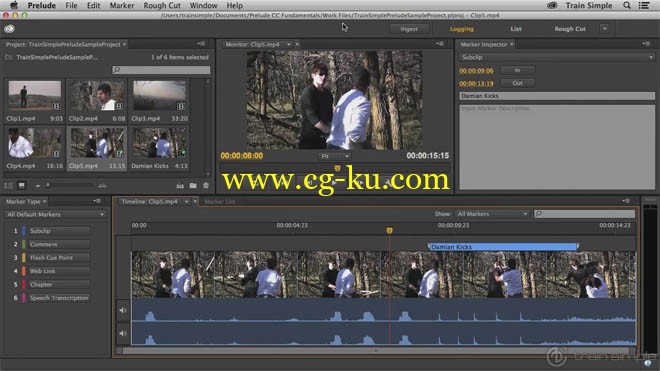The image size is (660, 371).
Task: Open the Show All Markers dropdown
Action: click(492, 214)
